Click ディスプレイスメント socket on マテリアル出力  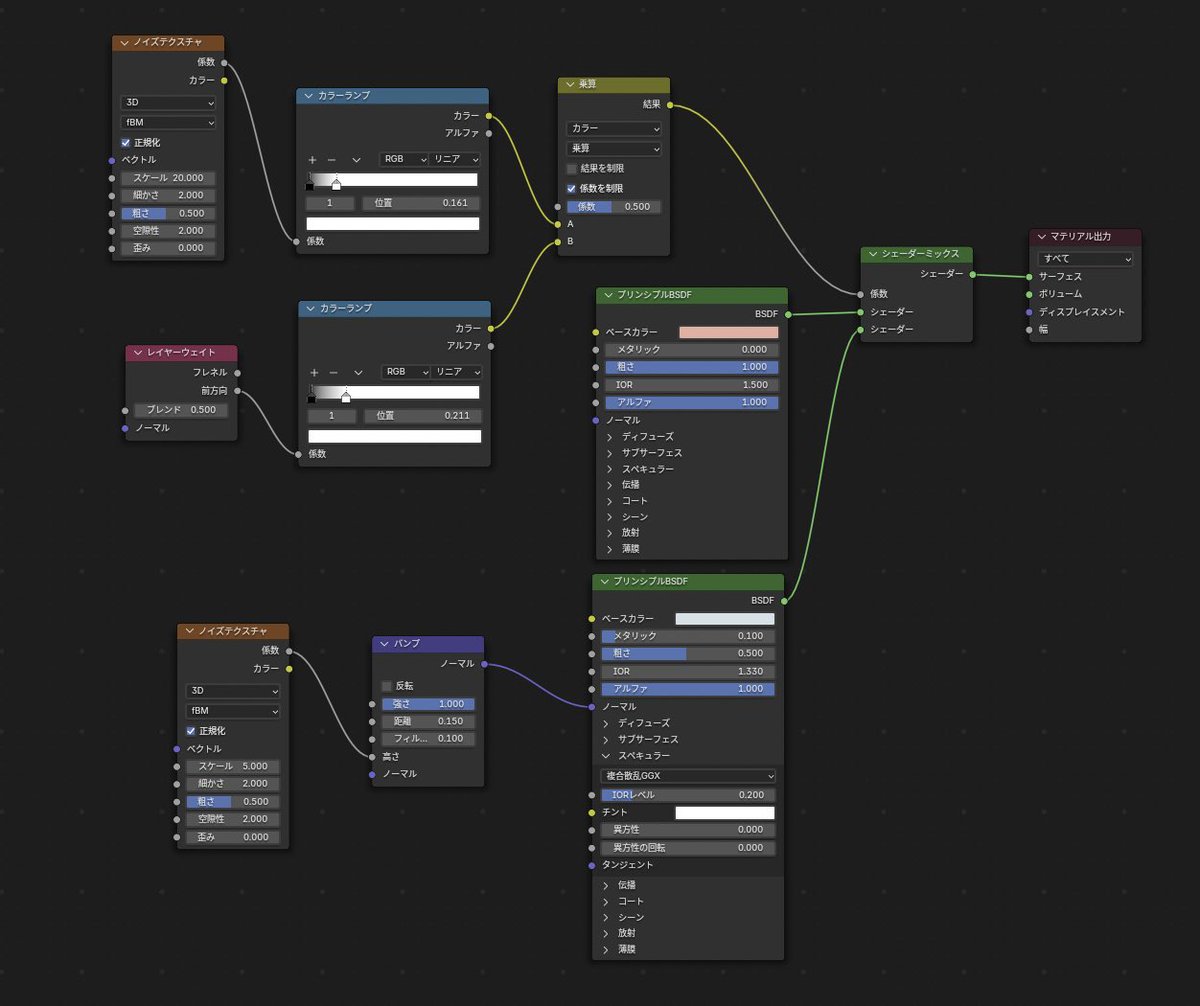[1029, 312]
